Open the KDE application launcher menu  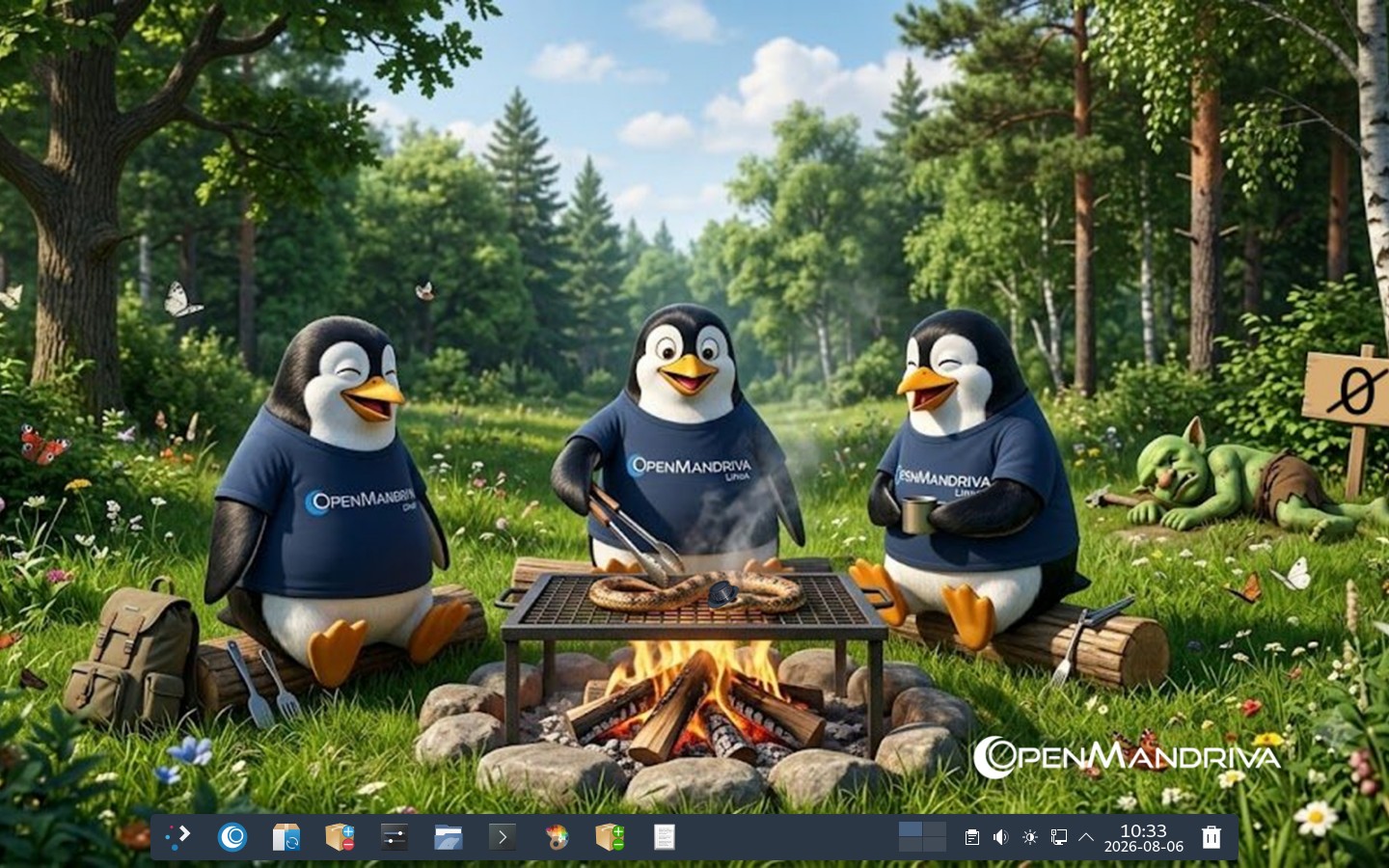178,836
